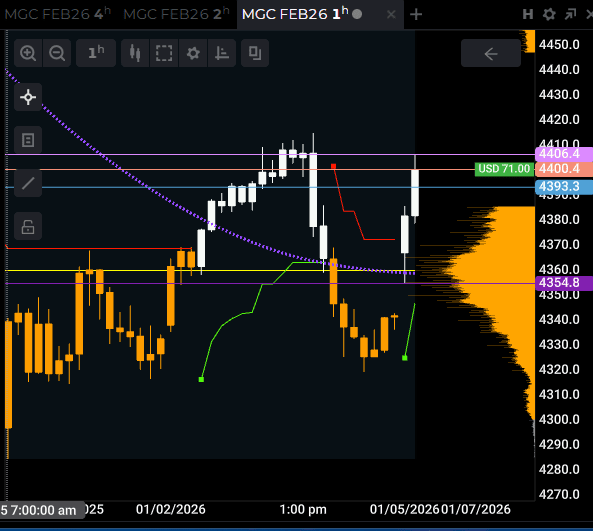The image size is (593, 531).
Task: Select the trend line drawing tool
Action: coord(28,183)
